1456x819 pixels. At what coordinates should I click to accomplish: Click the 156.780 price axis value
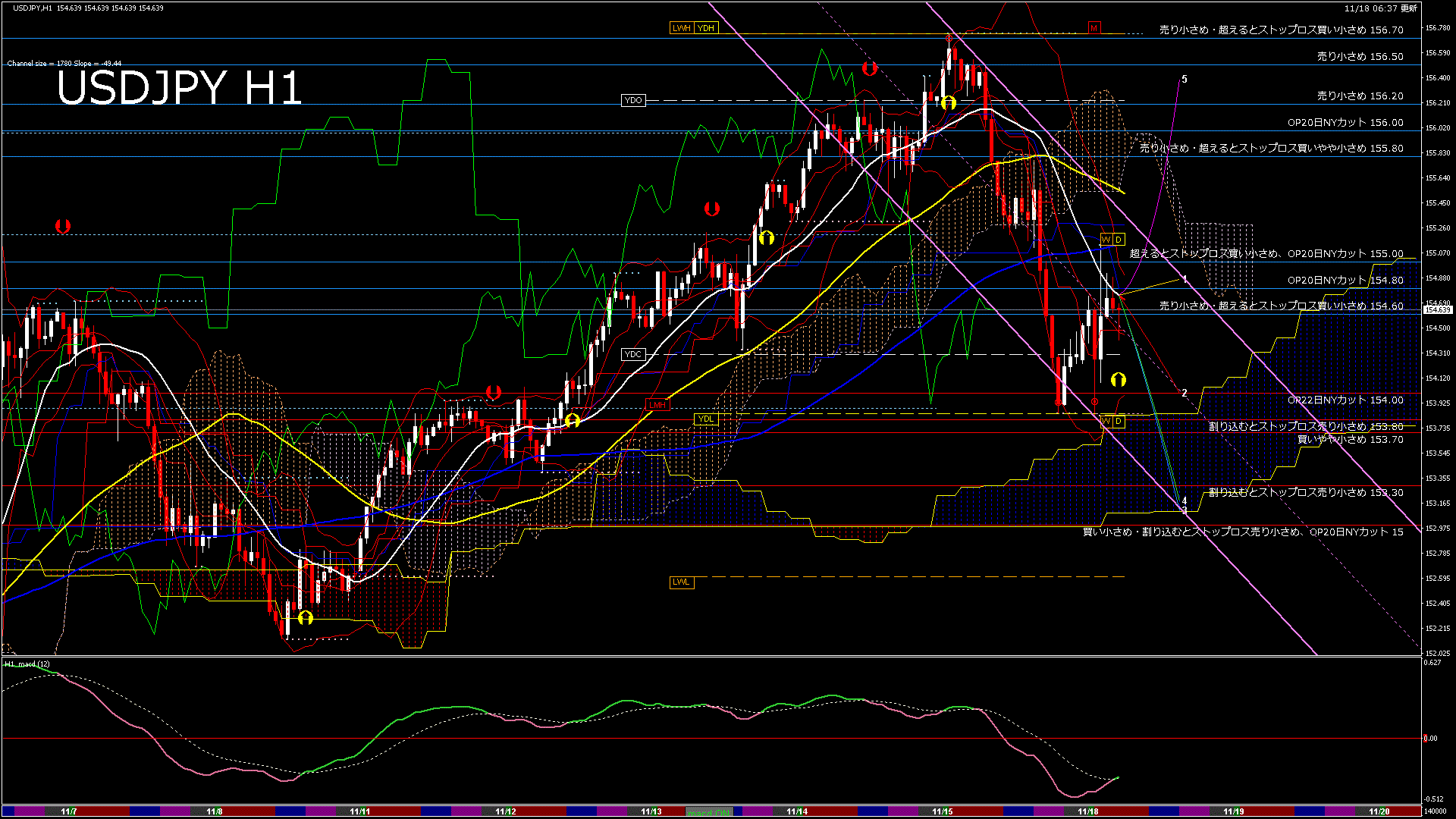coord(1438,28)
